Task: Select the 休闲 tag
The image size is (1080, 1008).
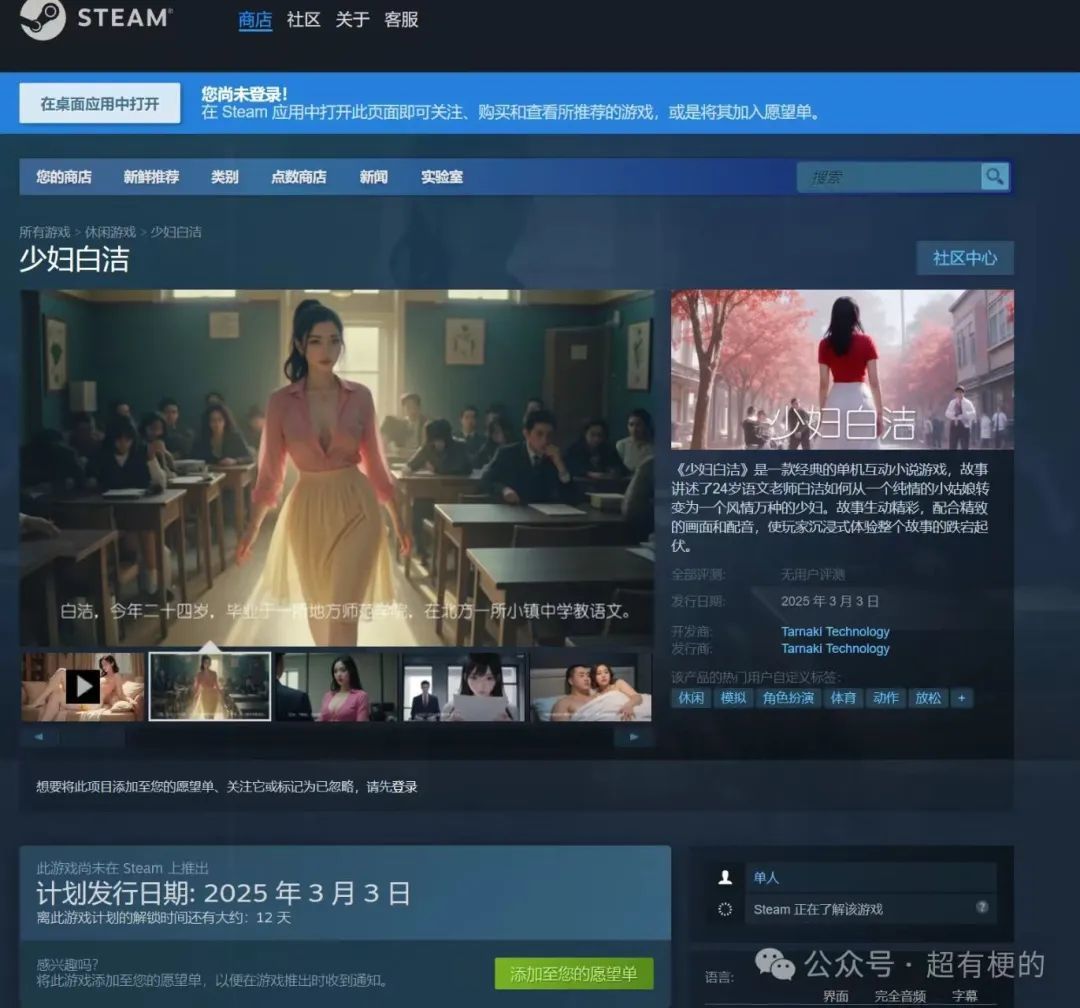Action: (x=691, y=698)
